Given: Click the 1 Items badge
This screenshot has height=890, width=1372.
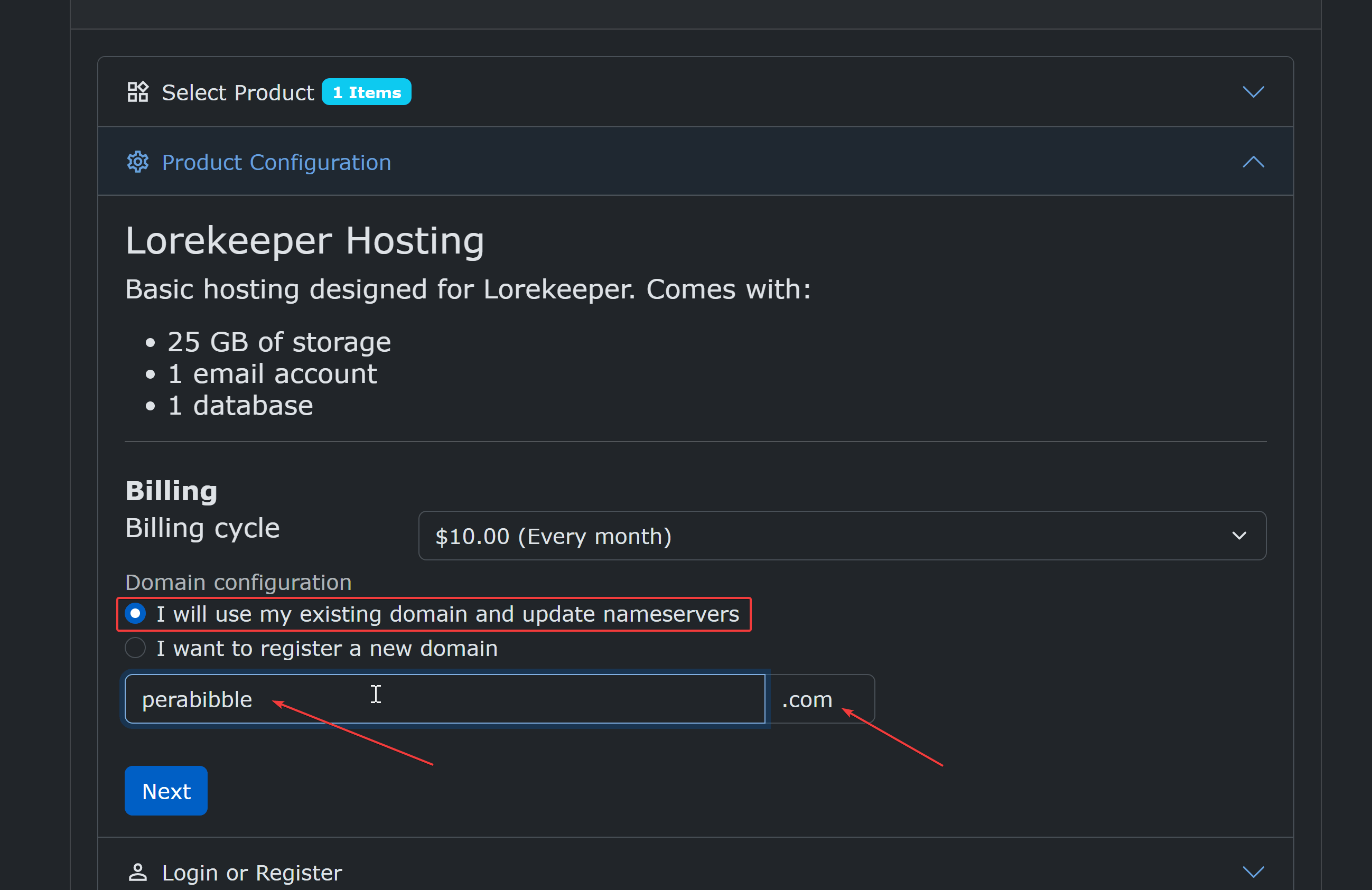Looking at the screenshot, I should pos(366,92).
